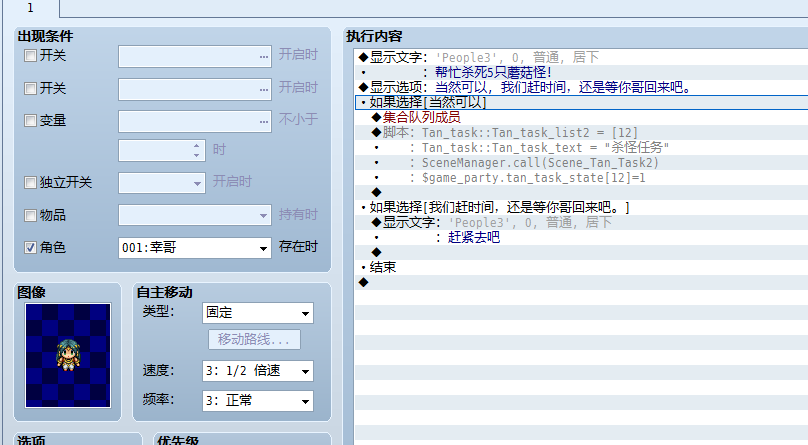The height and width of the screenshot is (445, 808).
Task: Enable the second 开关 condition checkbox
Action: tap(30, 89)
